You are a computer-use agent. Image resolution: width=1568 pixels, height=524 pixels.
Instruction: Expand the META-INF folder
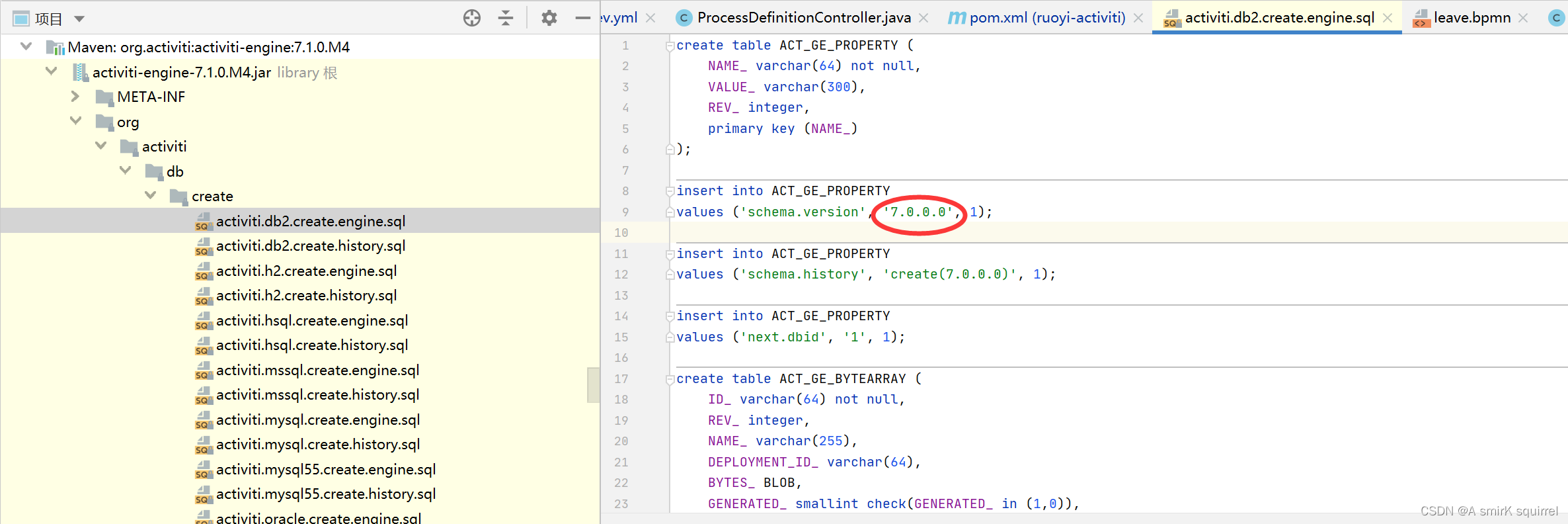(75, 96)
